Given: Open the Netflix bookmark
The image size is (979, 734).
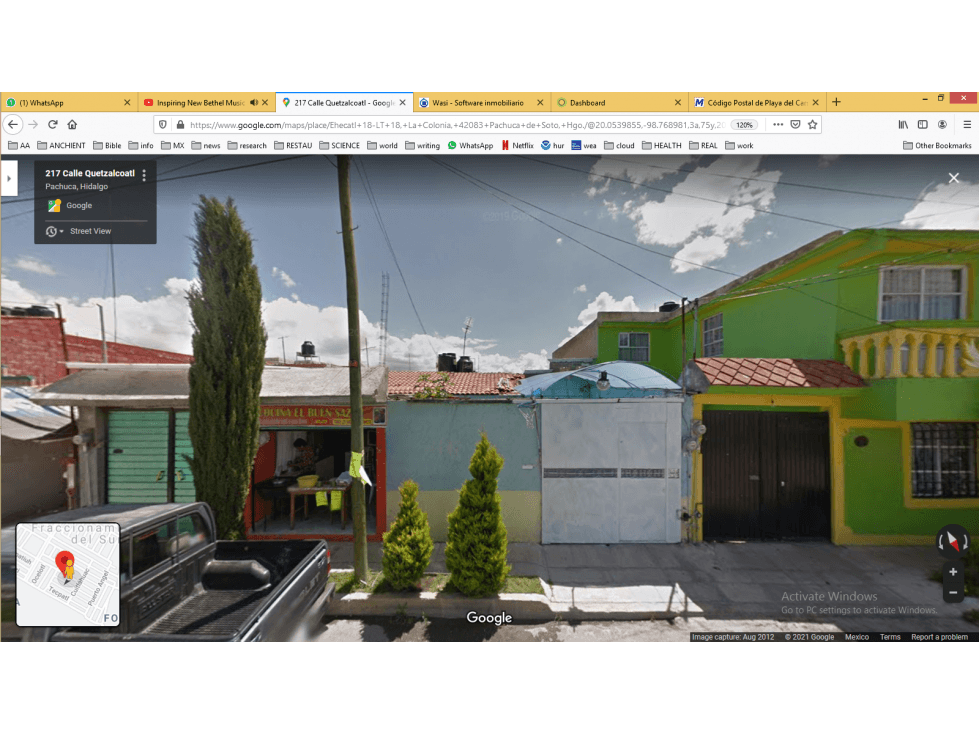Looking at the screenshot, I should [517, 145].
